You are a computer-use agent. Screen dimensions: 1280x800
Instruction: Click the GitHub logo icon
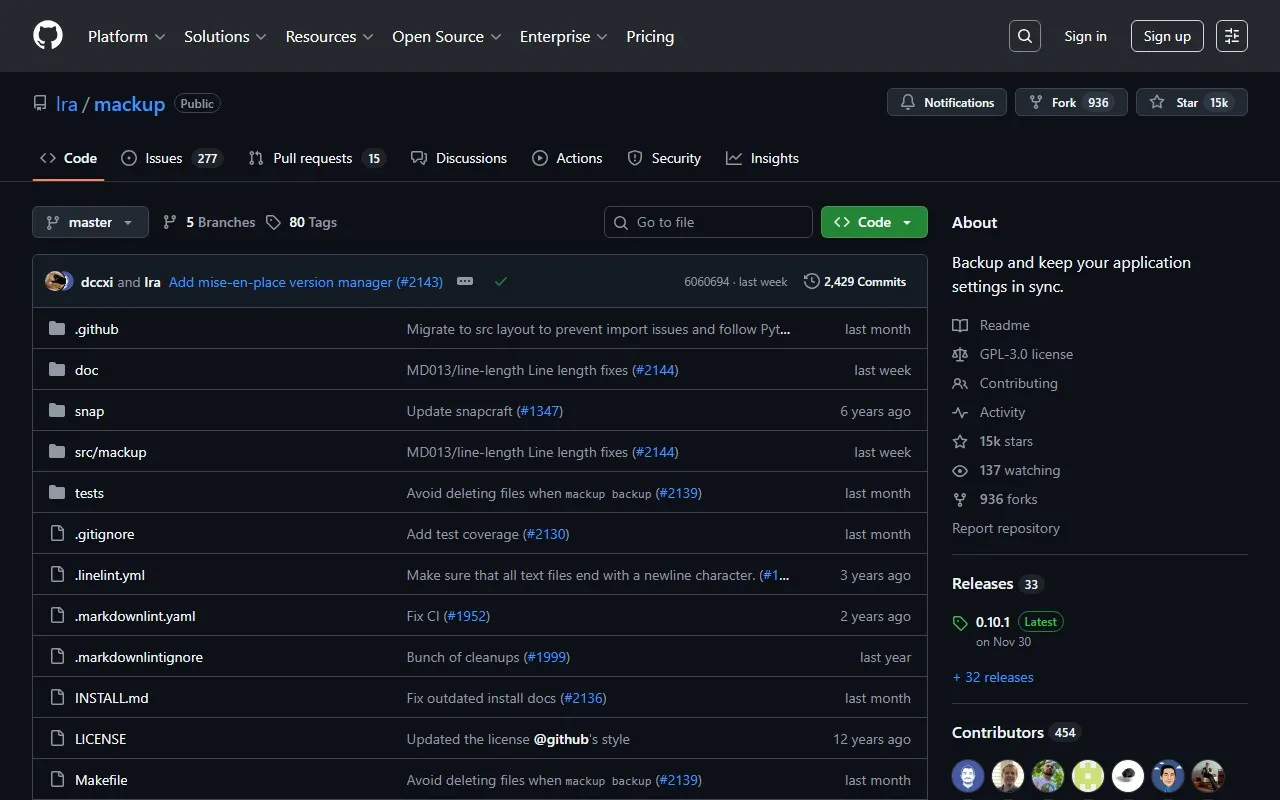tap(48, 36)
